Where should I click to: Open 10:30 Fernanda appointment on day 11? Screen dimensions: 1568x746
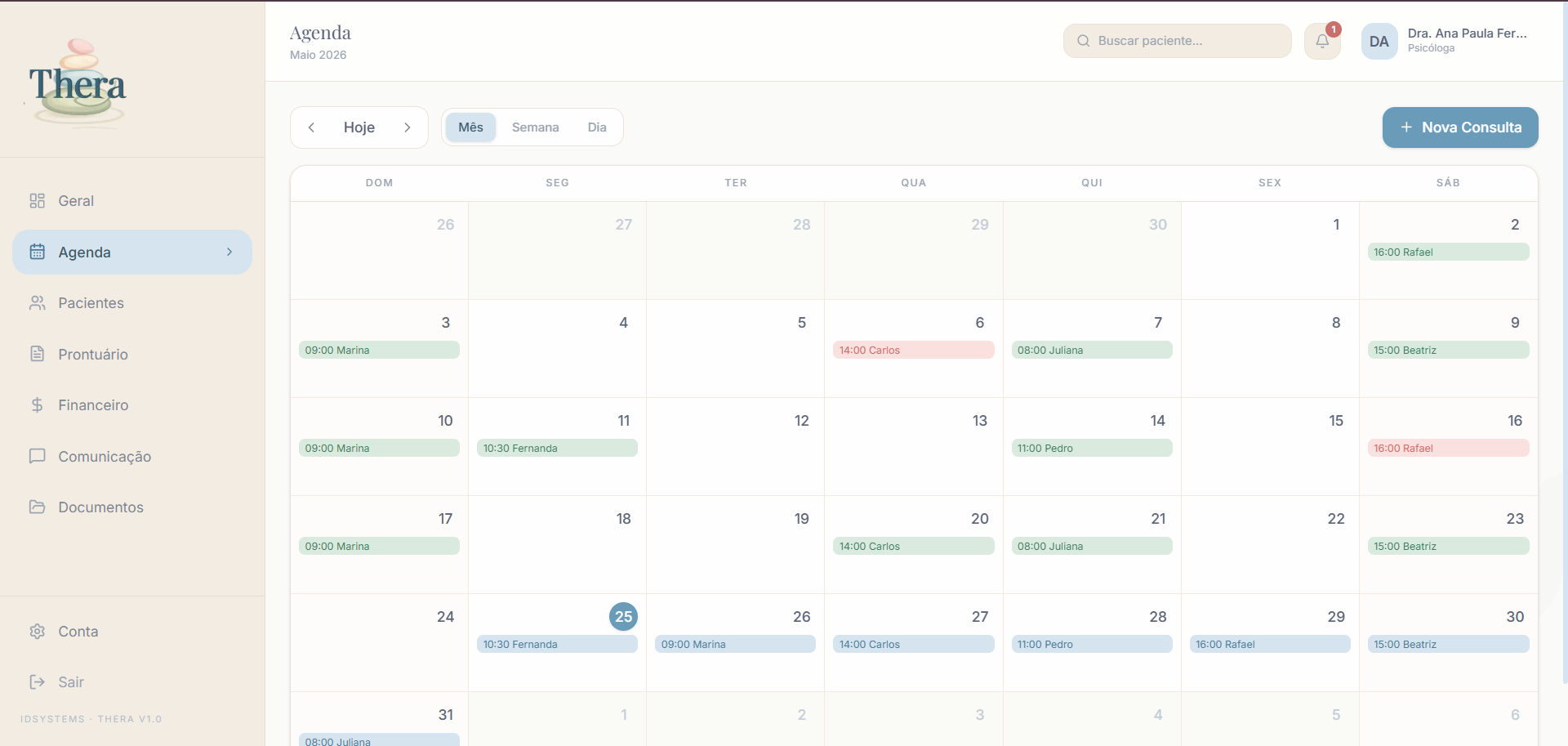557,448
